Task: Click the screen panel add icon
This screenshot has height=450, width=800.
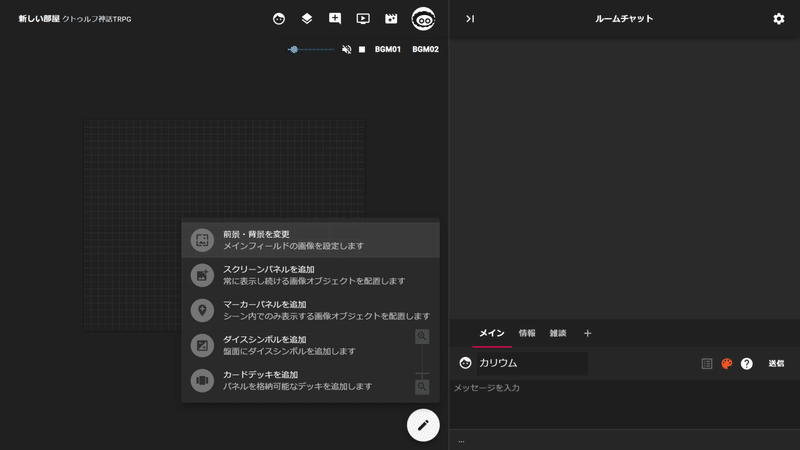Action: point(202,275)
